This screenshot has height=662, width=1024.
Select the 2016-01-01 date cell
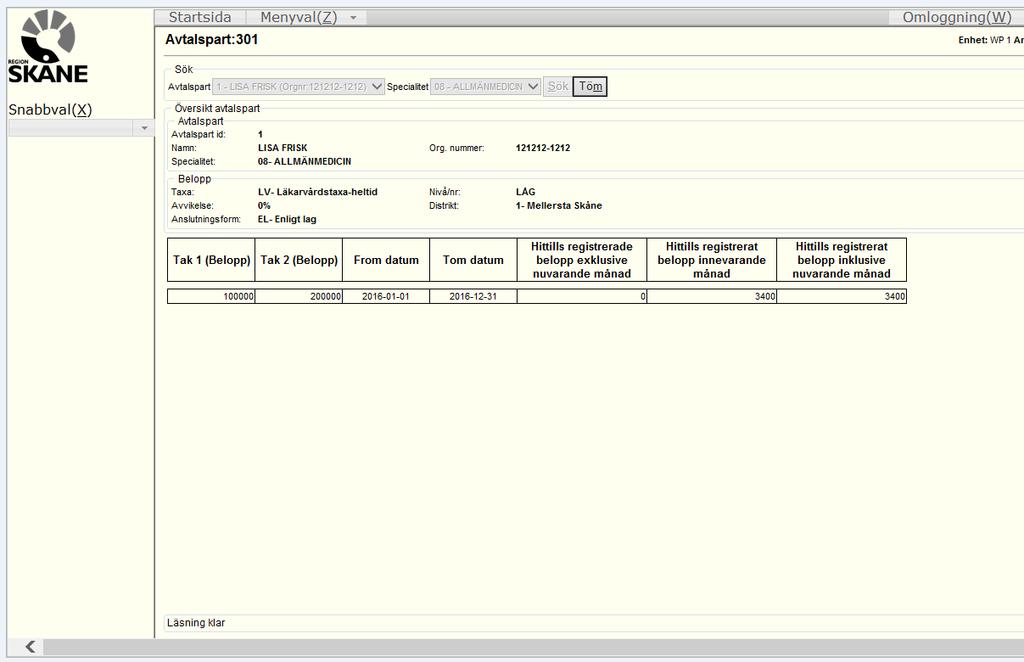click(386, 296)
